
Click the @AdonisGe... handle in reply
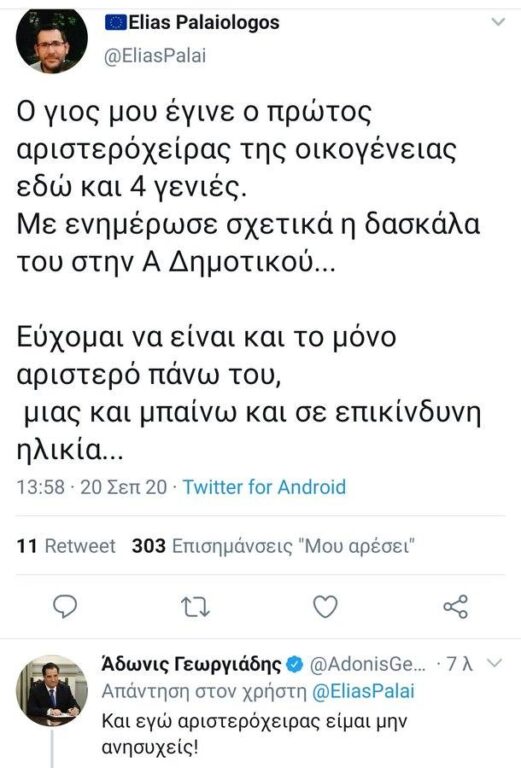pos(368,664)
